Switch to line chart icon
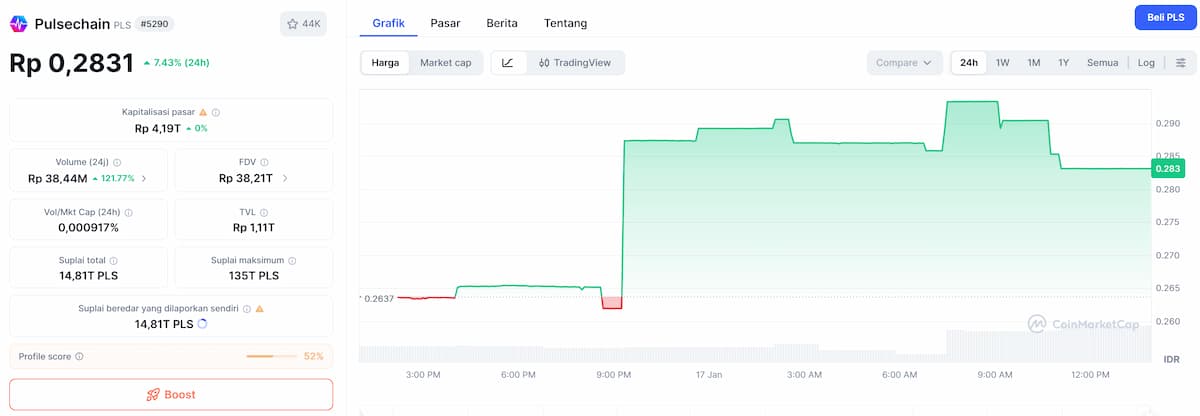The height and width of the screenshot is (416, 1200). [508, 62]
